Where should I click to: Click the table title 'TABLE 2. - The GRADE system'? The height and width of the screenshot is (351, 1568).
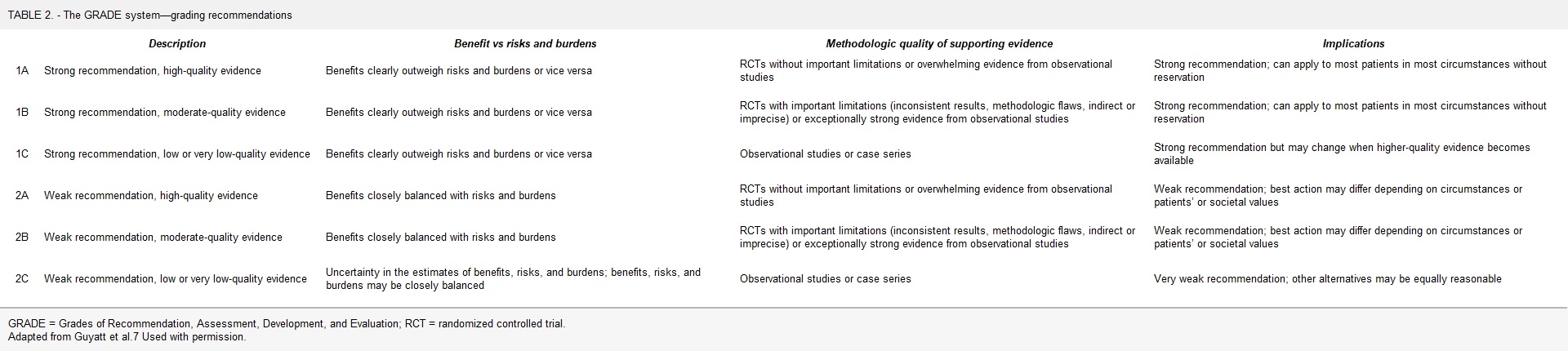pyautogui.click(x=150, y=16)
